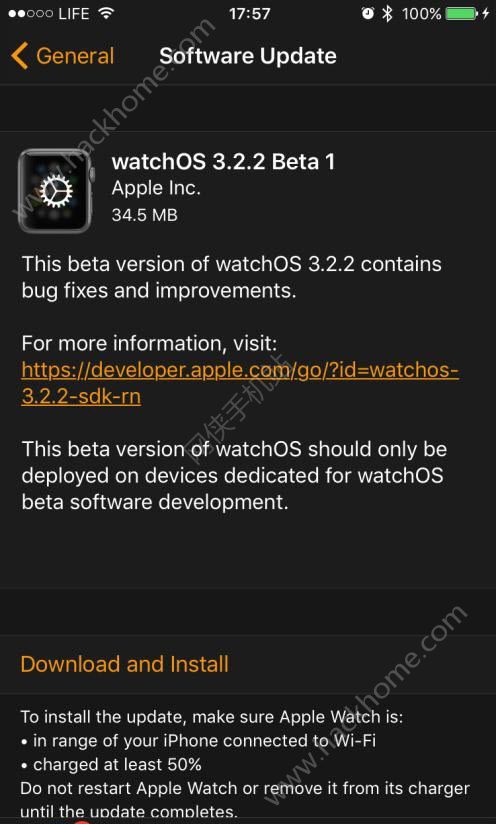Screen dimensions: 496x824
Task: Tap the Apple Inc. developer name
Action: tap(156, 189)
